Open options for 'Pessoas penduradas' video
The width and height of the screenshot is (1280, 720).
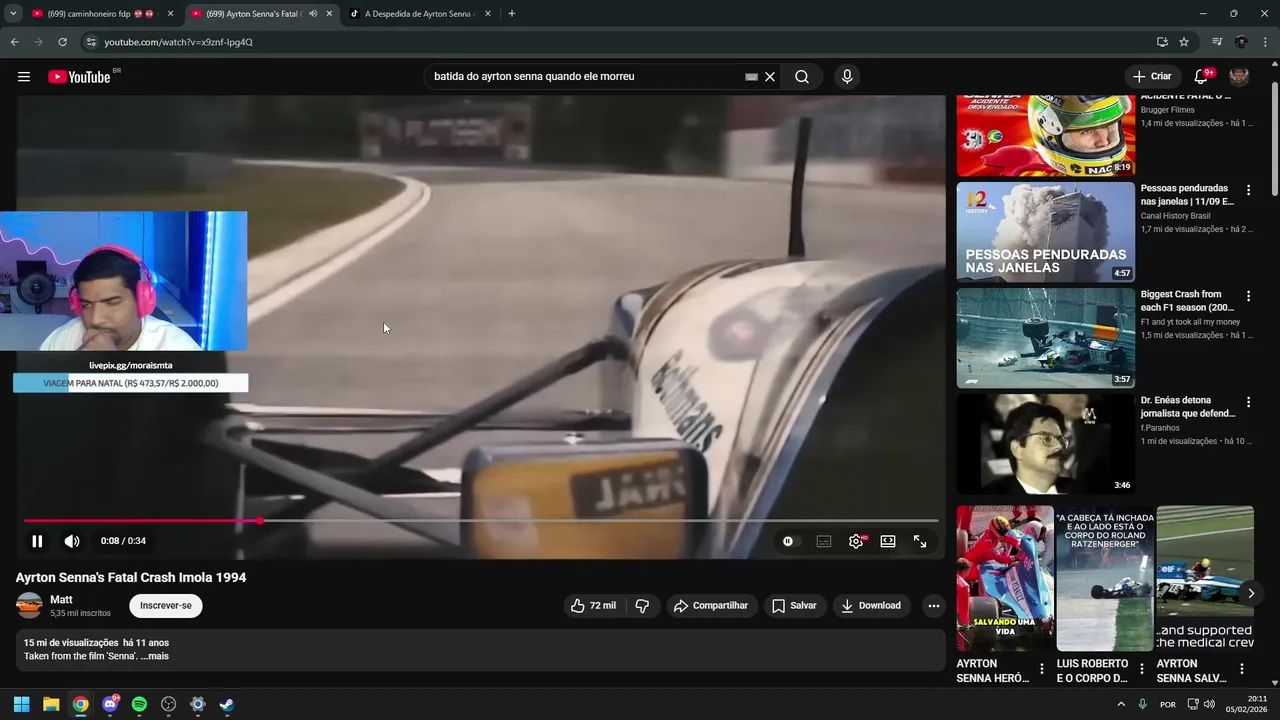pos(1248,190)
